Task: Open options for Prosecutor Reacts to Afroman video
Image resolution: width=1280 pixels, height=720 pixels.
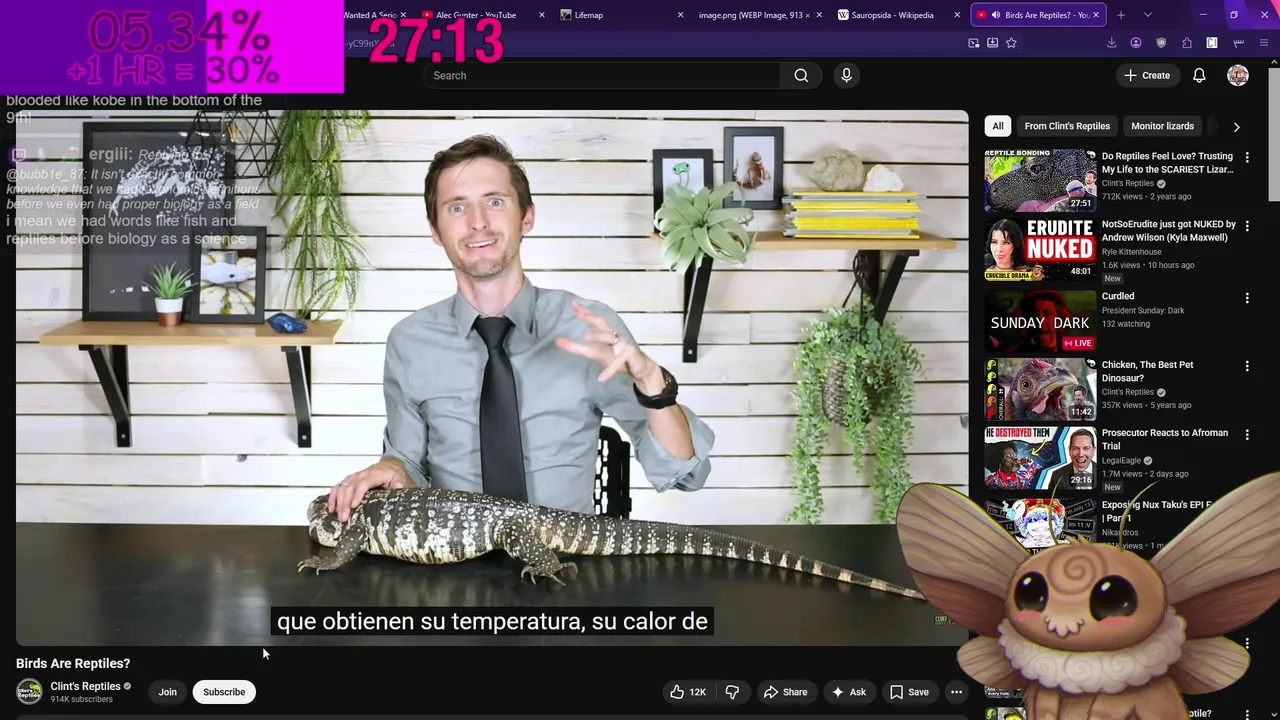Action: [x=1247, y=435]
